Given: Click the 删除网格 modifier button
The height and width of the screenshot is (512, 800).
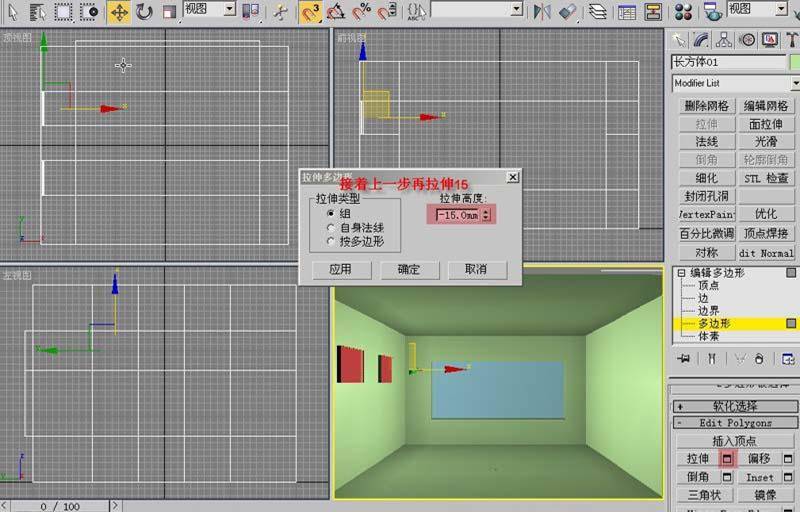Looking at the screenshot, I should pos(707,106).
